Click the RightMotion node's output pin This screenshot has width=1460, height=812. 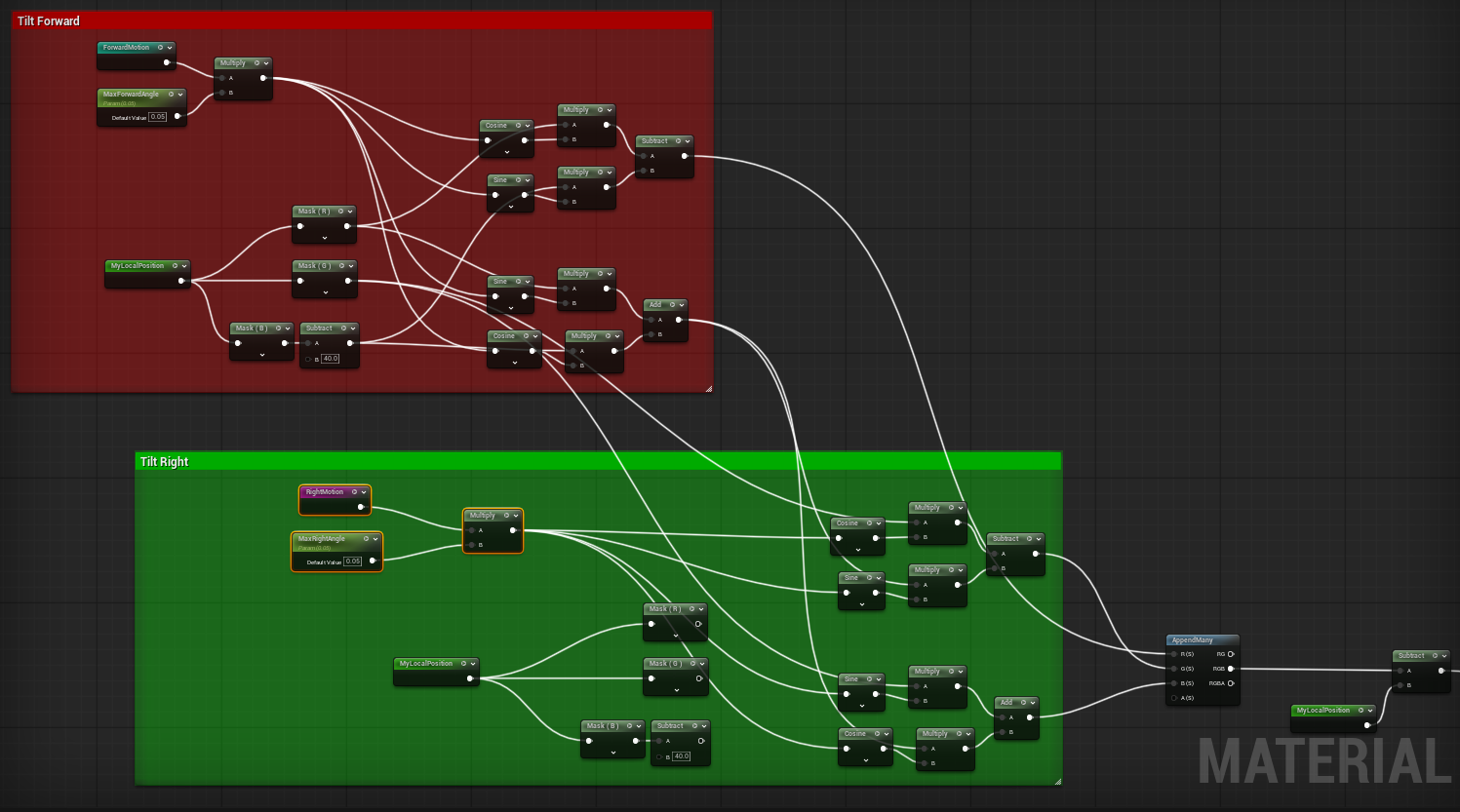pos(361,507)
